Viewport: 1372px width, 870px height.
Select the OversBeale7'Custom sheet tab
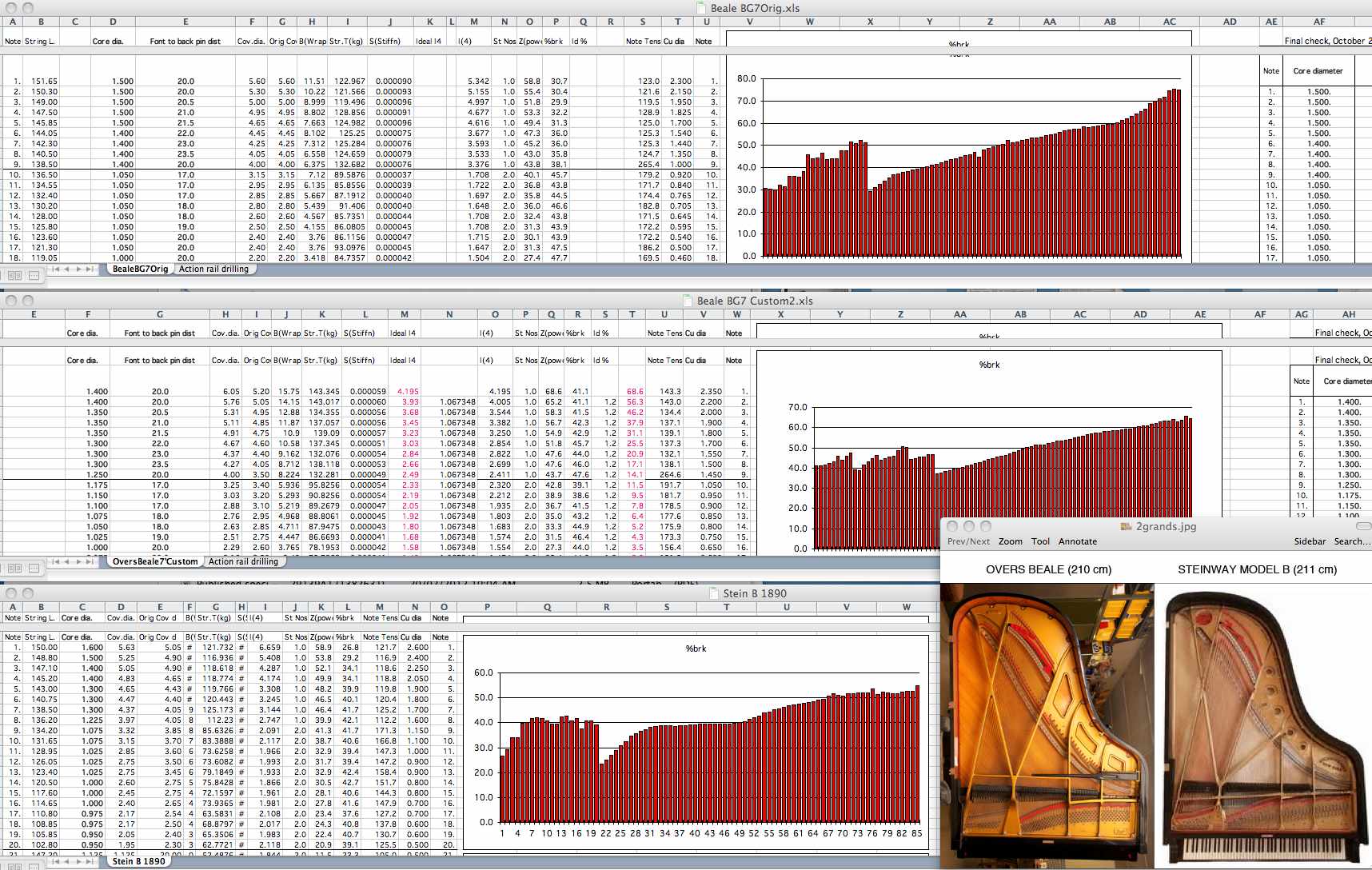(x=155, y=562)
